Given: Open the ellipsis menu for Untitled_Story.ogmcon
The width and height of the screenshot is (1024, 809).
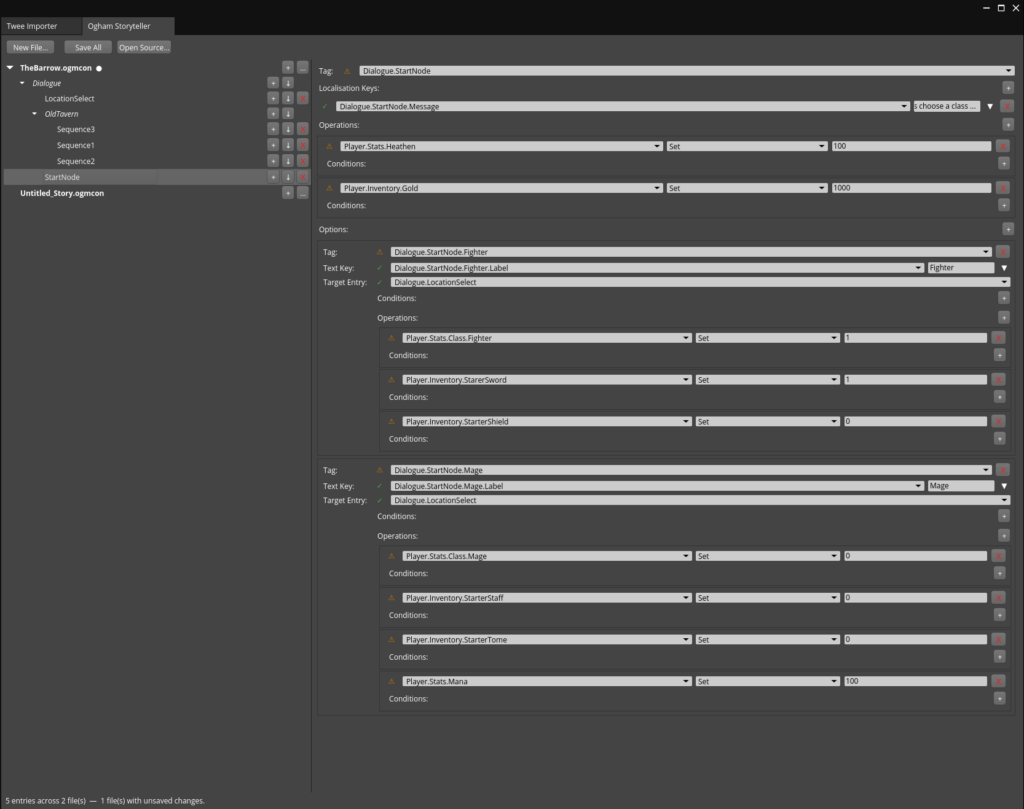Looking at the screenshot, I should point(303,193).
